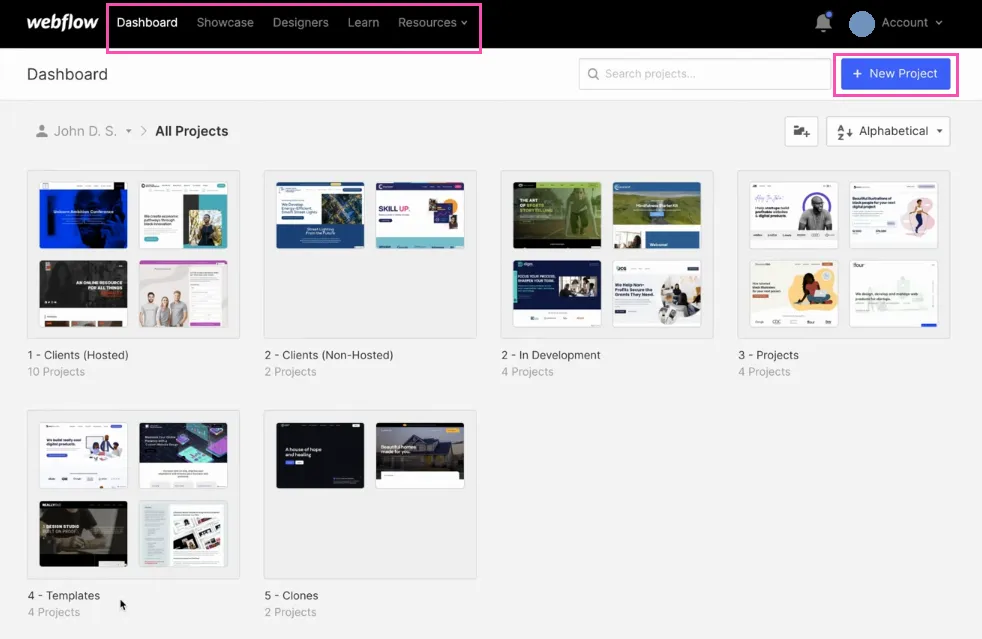The width and height of the screenshot is (982, 639).
Task: Click the person icon beside John D. S.
Action: point(41,131)
